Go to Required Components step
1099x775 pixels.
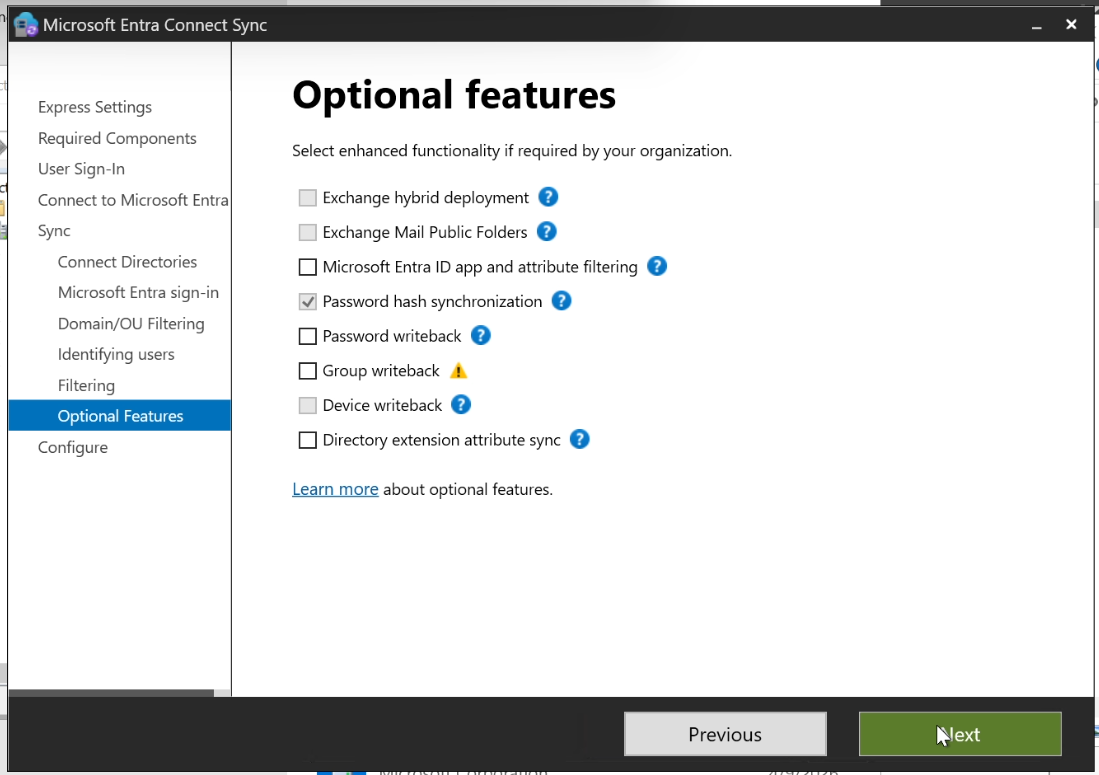(x=117, y=138)
